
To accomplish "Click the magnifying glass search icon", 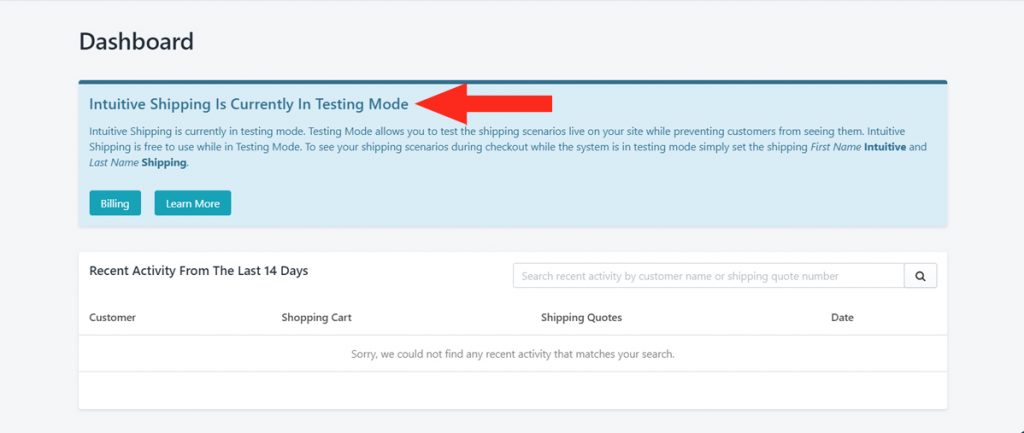I will click(x=920, y=276).
